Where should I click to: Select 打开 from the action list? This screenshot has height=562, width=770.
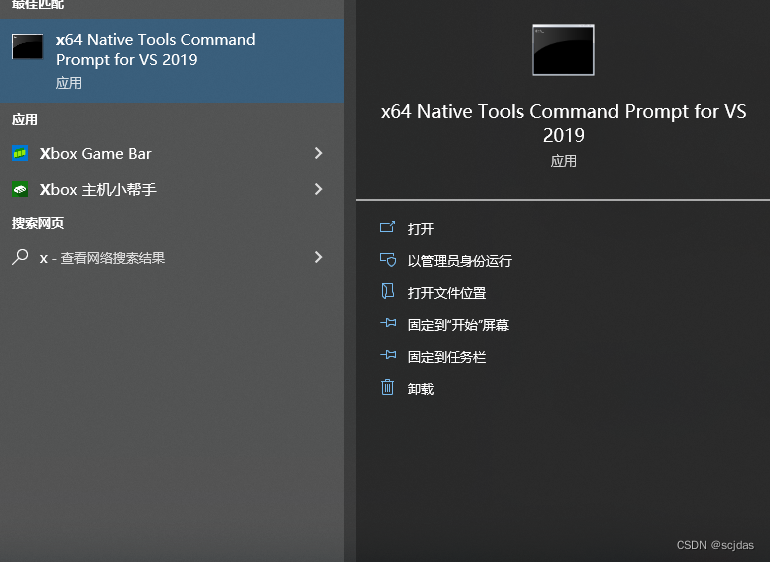click(x=421, y=229)
